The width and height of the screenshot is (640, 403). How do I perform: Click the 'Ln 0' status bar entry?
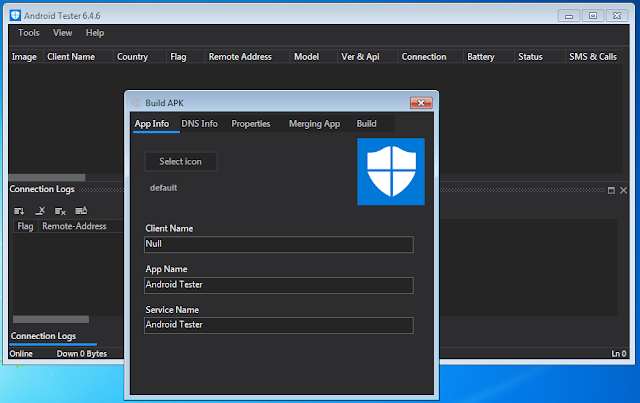tap(619, 354)
